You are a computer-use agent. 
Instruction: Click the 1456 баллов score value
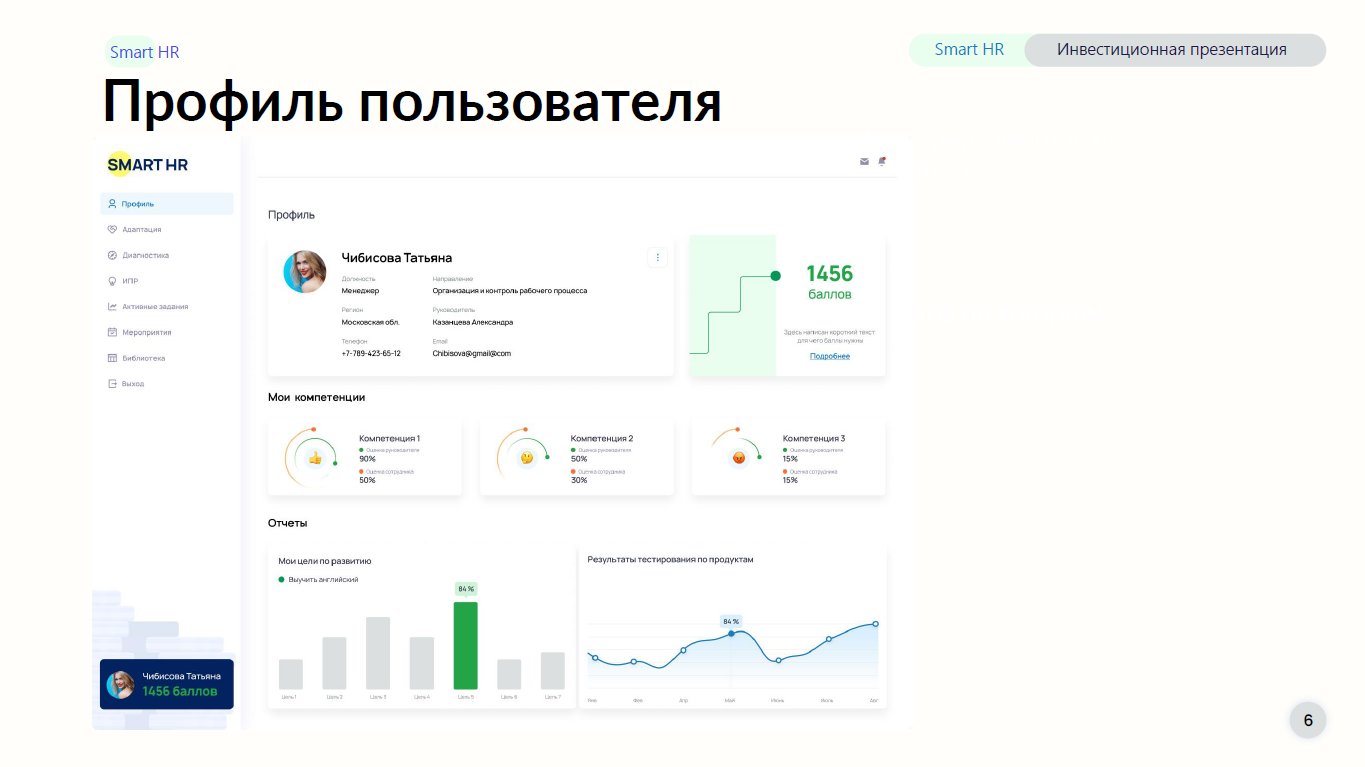tap(830, 282)
